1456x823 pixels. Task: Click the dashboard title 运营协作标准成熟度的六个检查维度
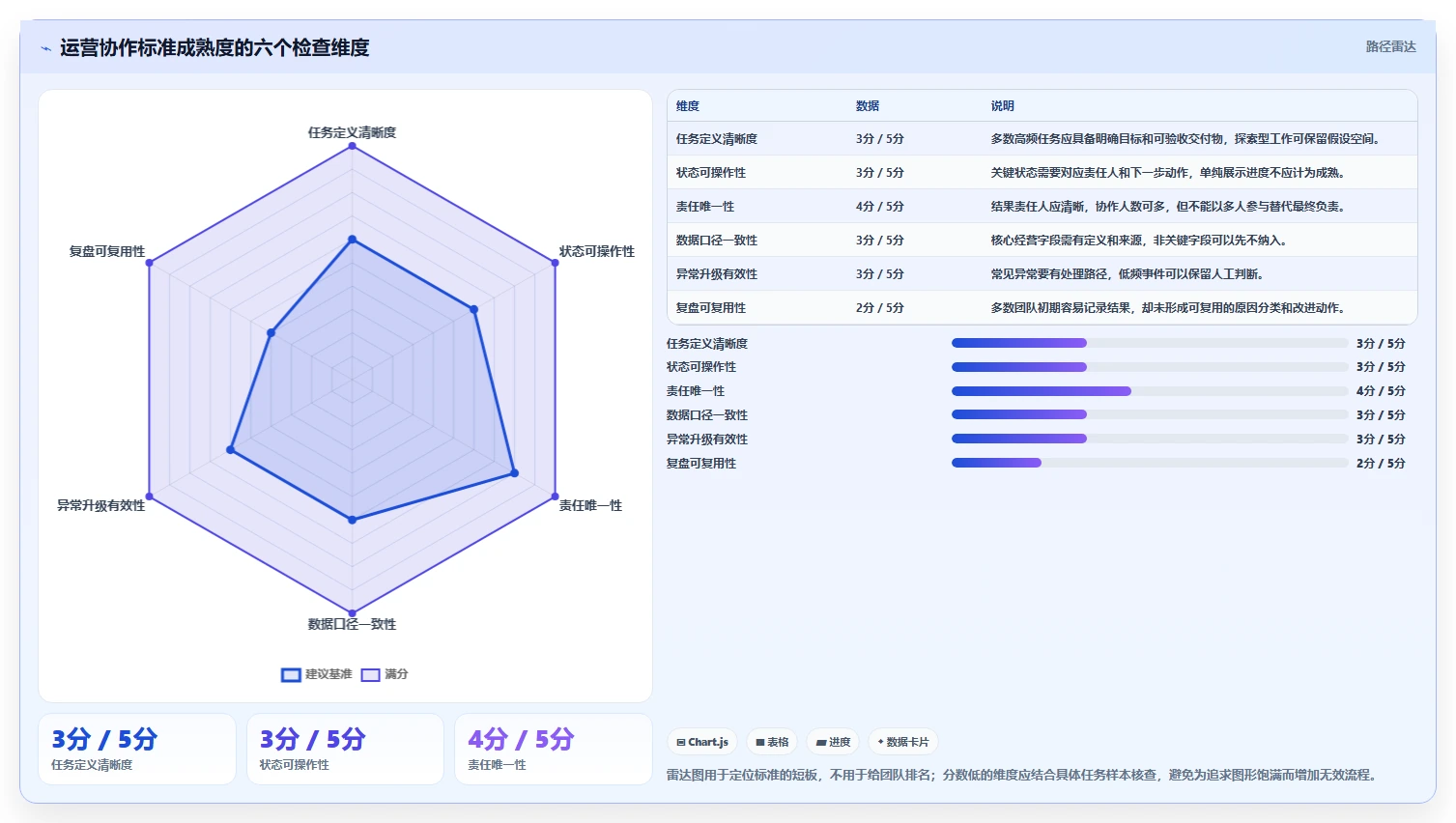[x=214, y=47]
